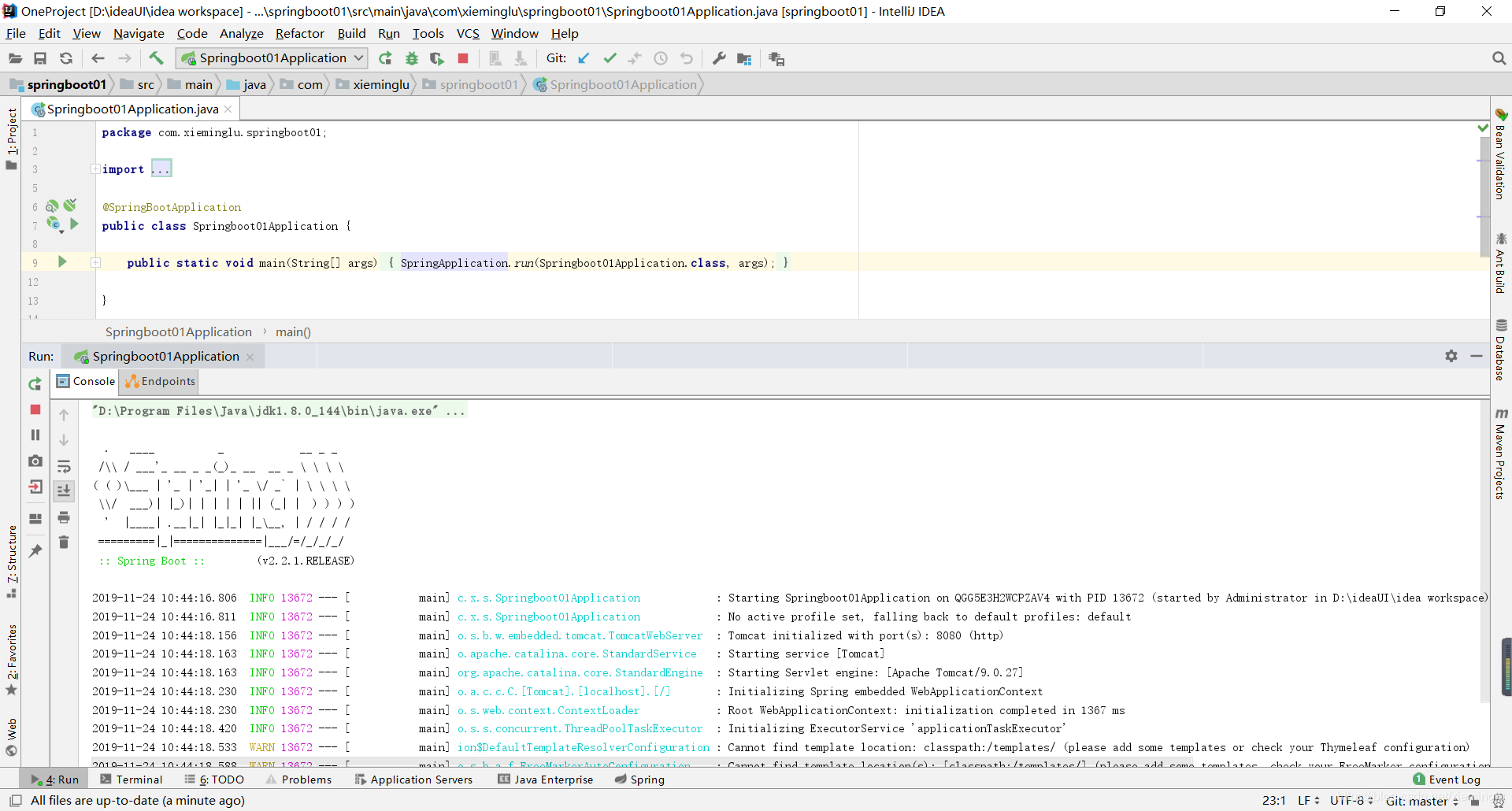Run with coverage toolbar icon
The image size is (1512, 811).
click(437, 58)
